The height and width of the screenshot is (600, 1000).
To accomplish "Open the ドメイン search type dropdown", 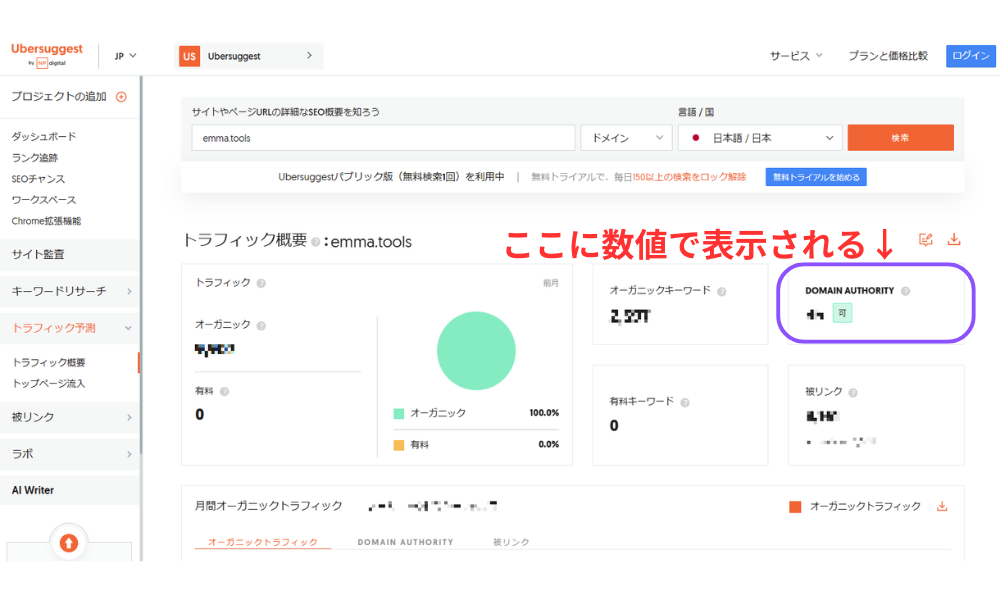I will click(x=626, y=137).
